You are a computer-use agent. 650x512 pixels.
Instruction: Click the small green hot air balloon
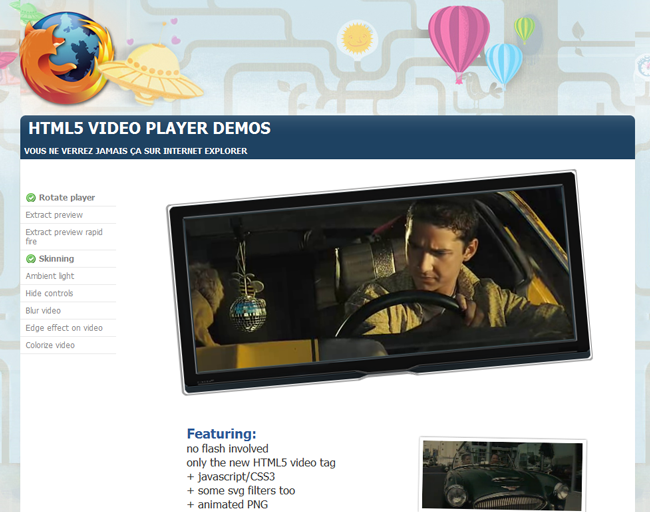(524, 27)
